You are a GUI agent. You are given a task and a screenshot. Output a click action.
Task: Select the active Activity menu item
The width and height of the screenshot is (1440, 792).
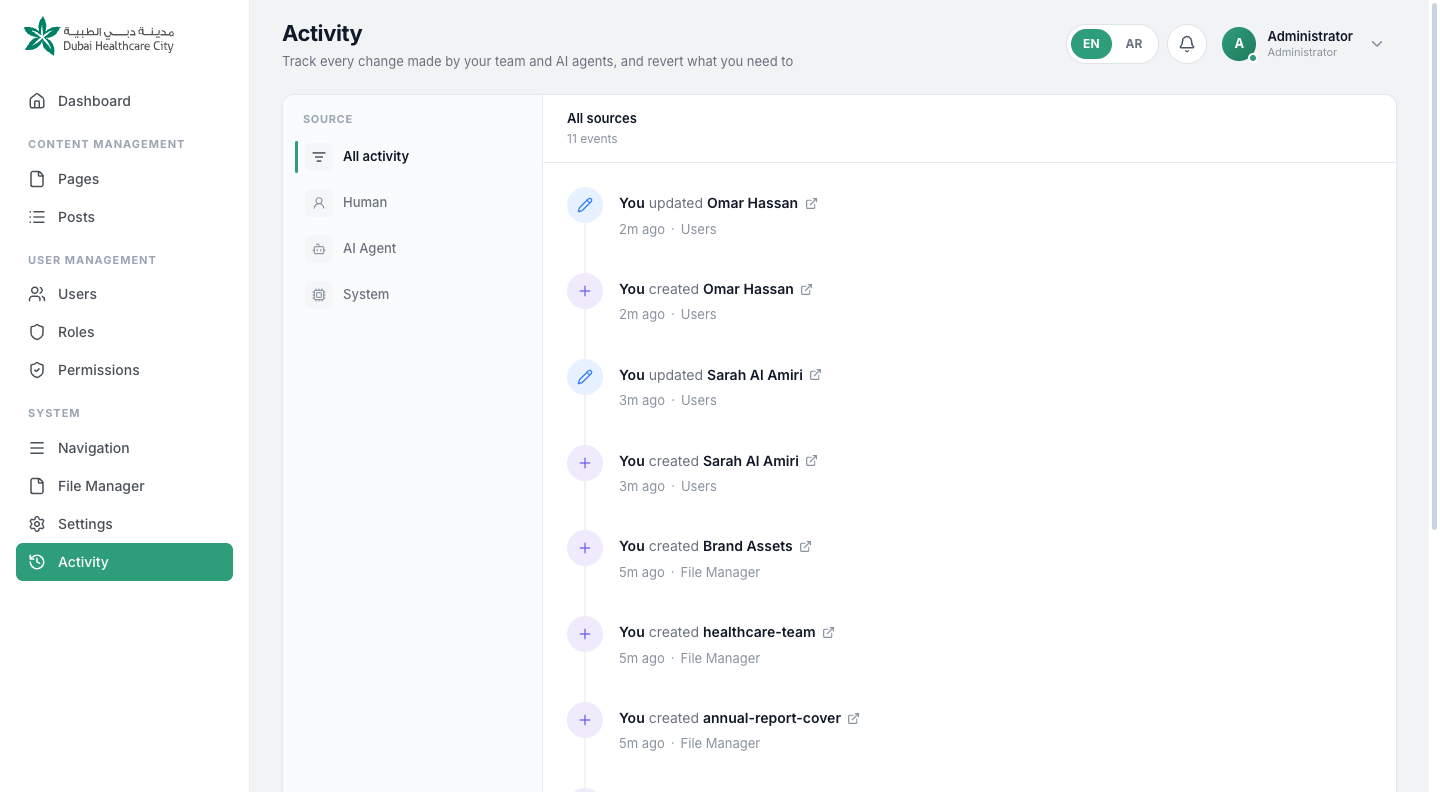(124, 562)
